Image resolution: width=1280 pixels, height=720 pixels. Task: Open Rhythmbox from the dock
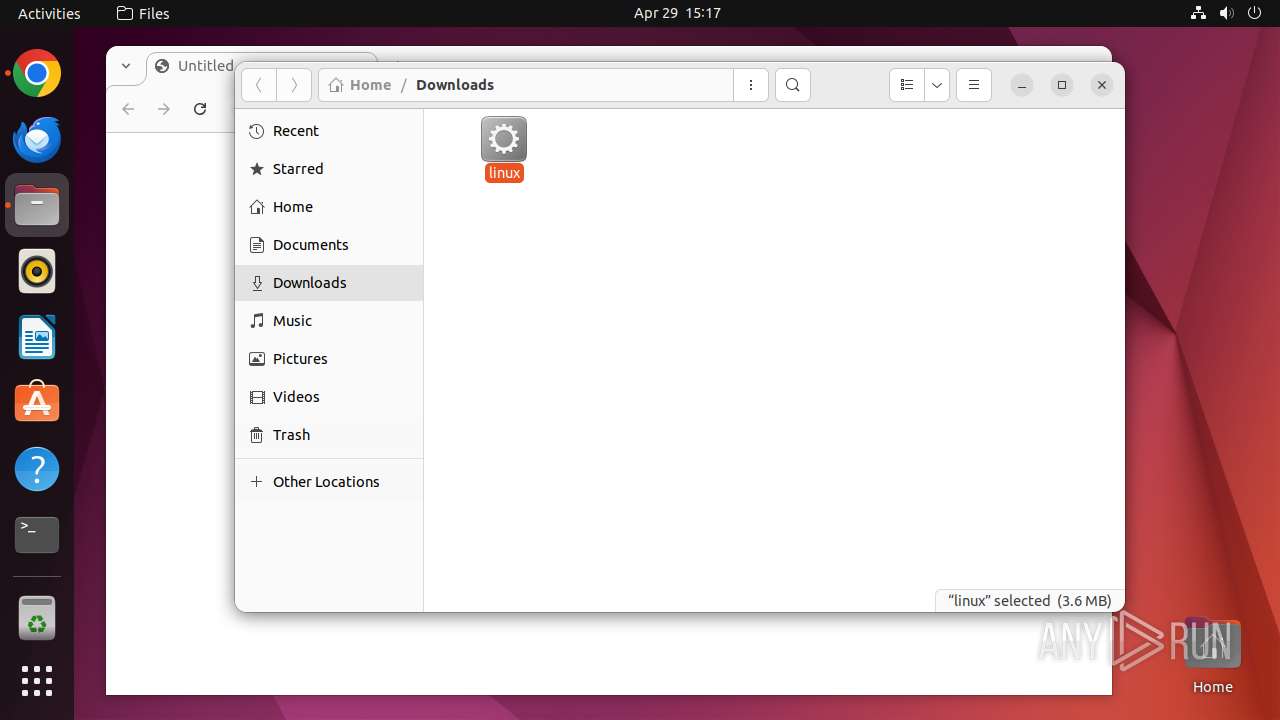click(x=37, y=271)
